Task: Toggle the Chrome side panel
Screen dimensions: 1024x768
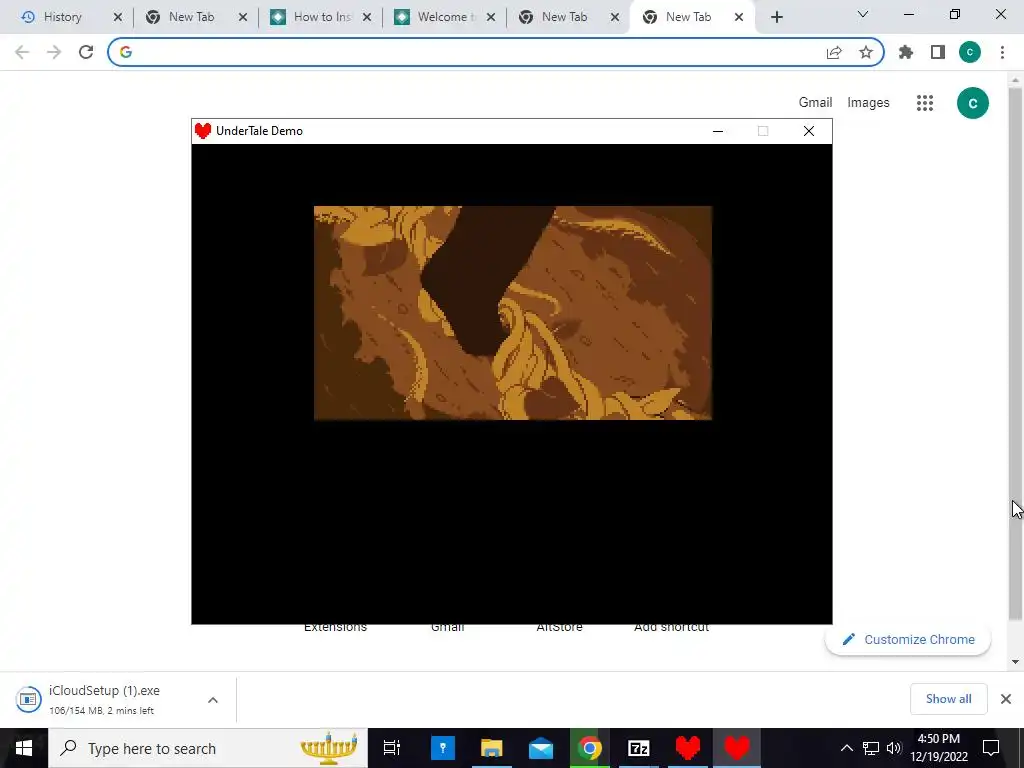Action: coord(938,52)
